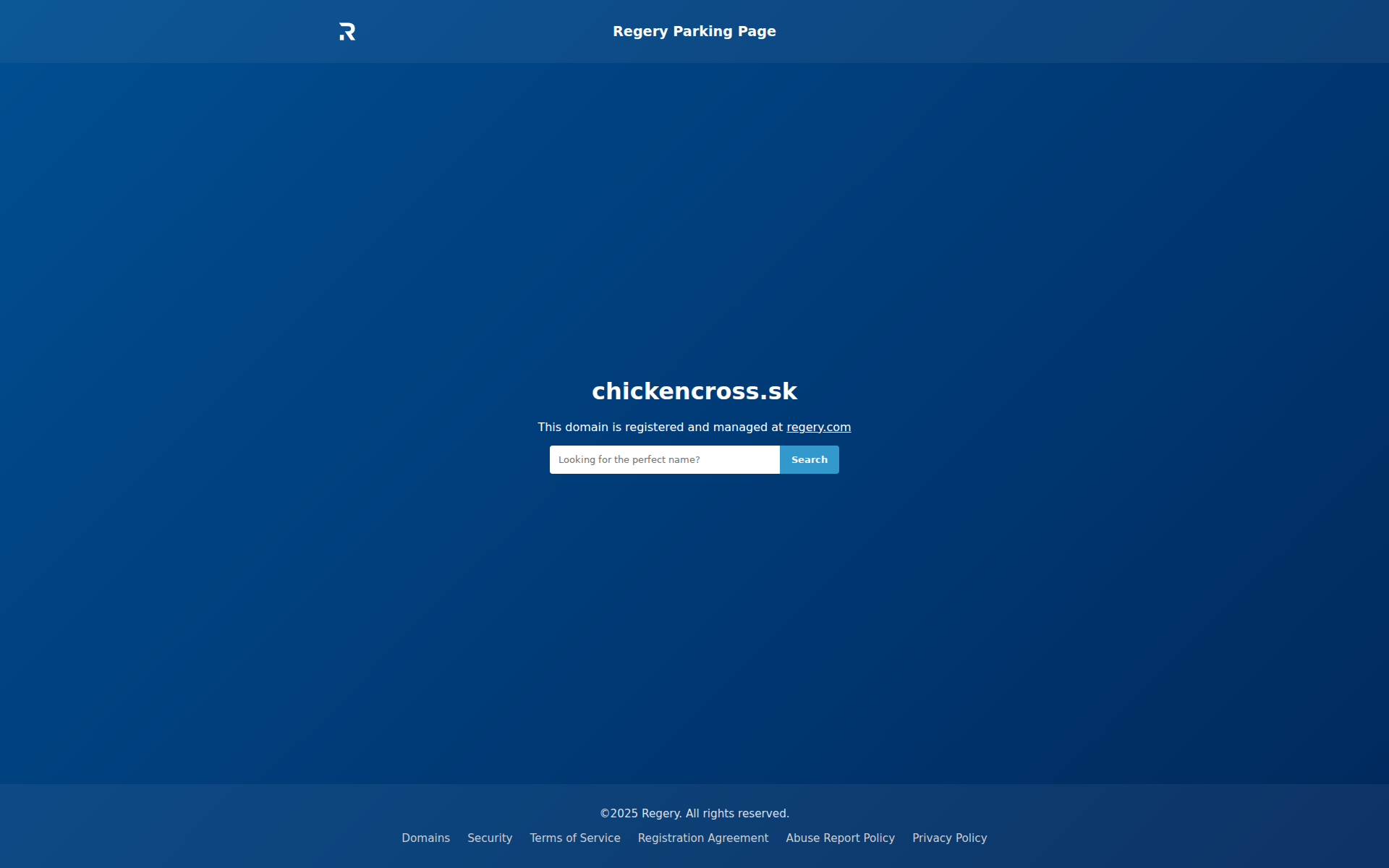The height and width of the screenshot is (868, 1389).
Task: Click the Regery Parking Page header title
Action: pos(694,31)
